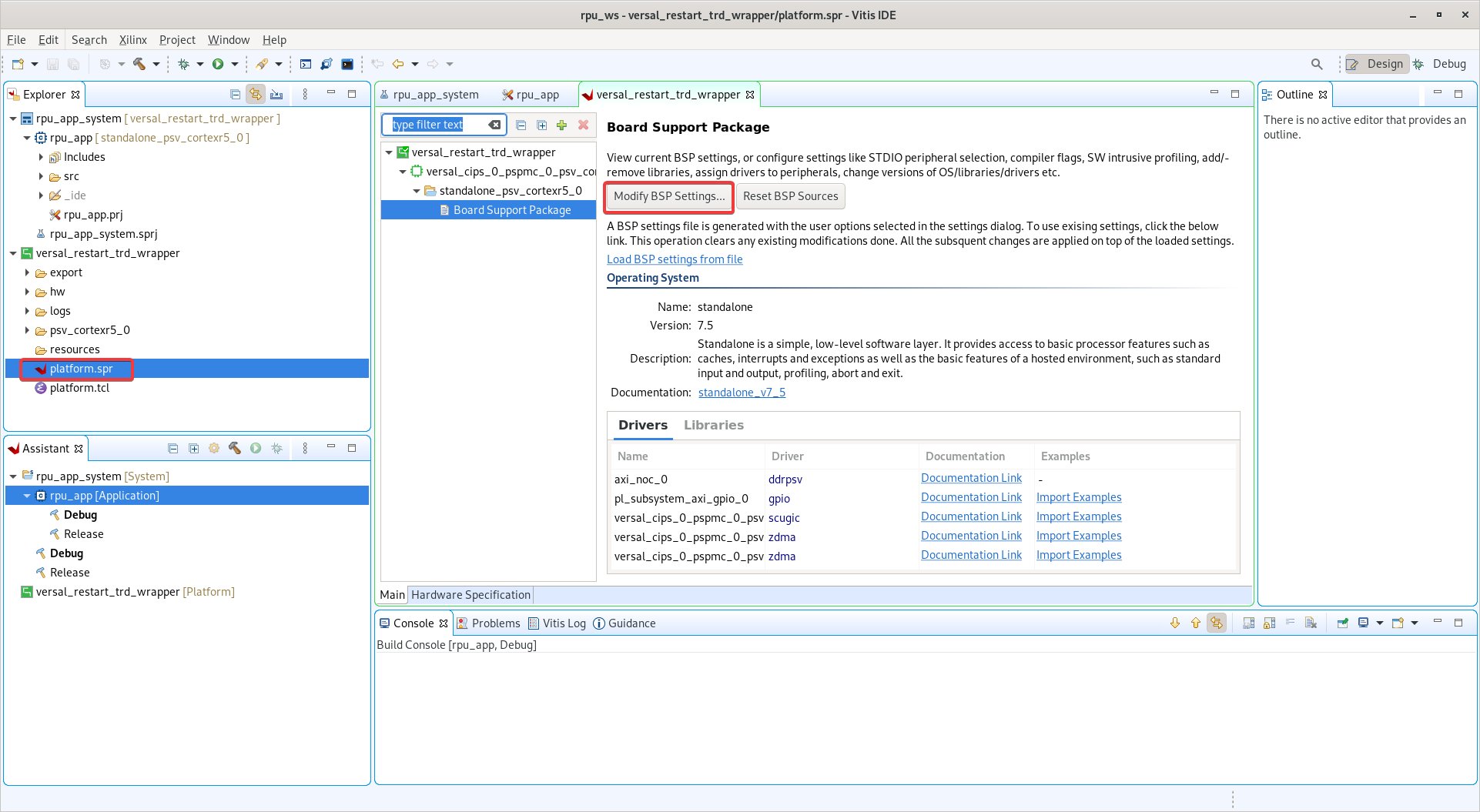
Task: Click the Import icon in Explorer toolbar
Action: pos(276,94)
